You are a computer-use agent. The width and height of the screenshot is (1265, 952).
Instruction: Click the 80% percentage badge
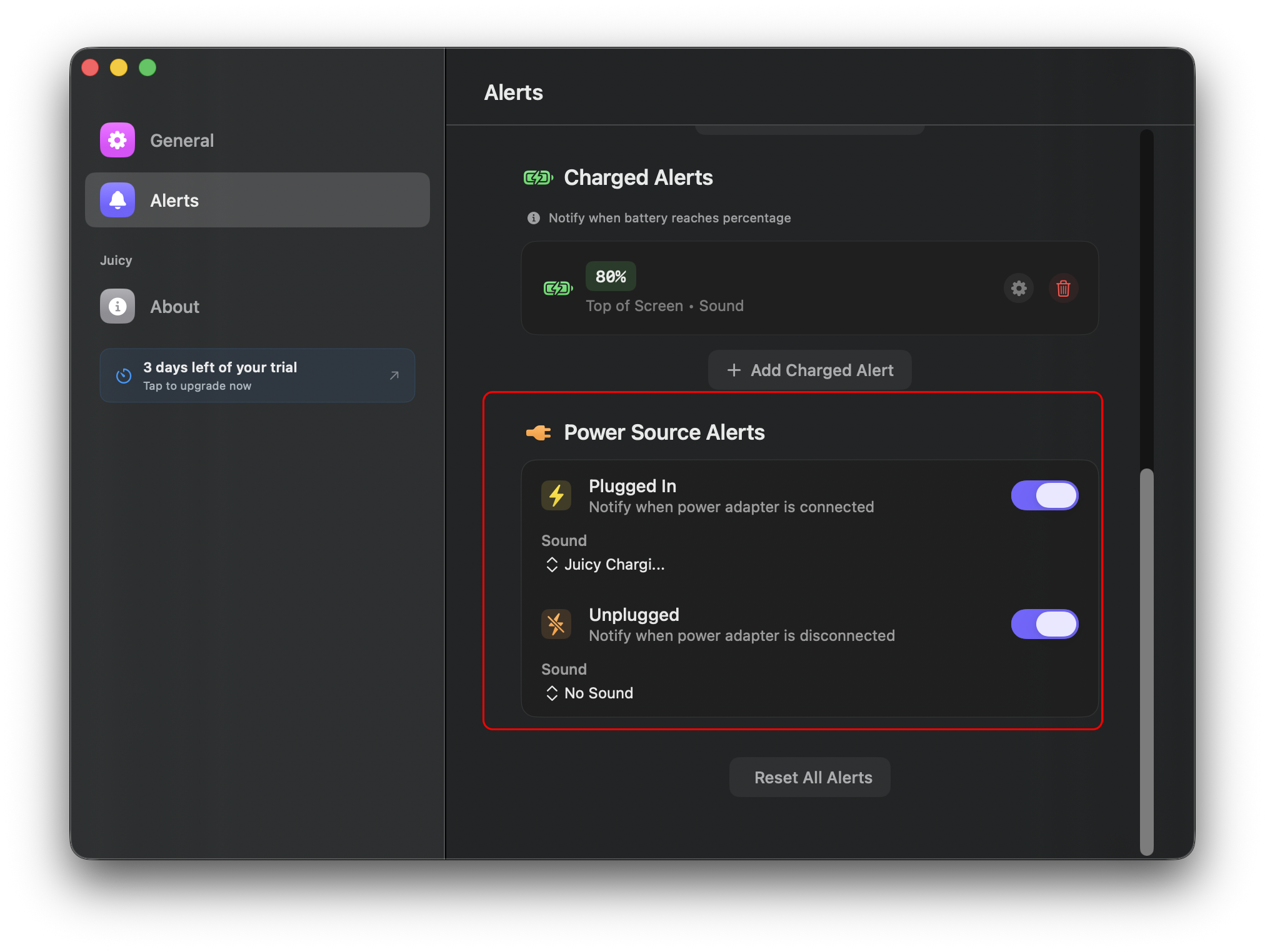(610, 276)
